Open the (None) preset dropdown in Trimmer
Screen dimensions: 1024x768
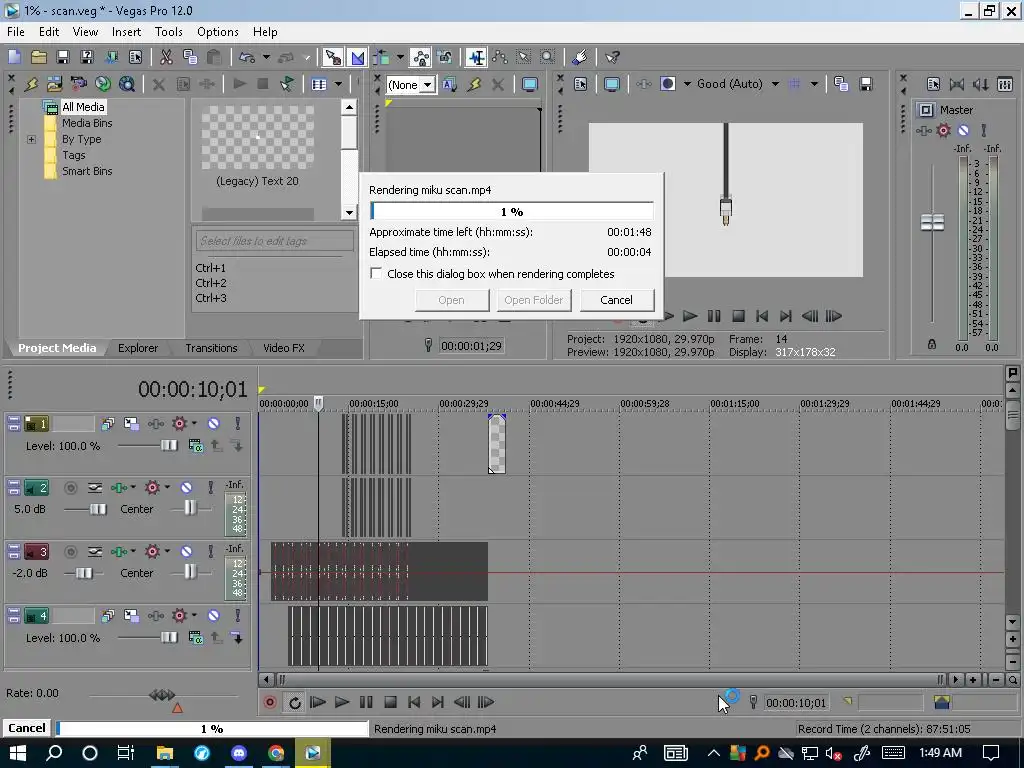point(427,85)
